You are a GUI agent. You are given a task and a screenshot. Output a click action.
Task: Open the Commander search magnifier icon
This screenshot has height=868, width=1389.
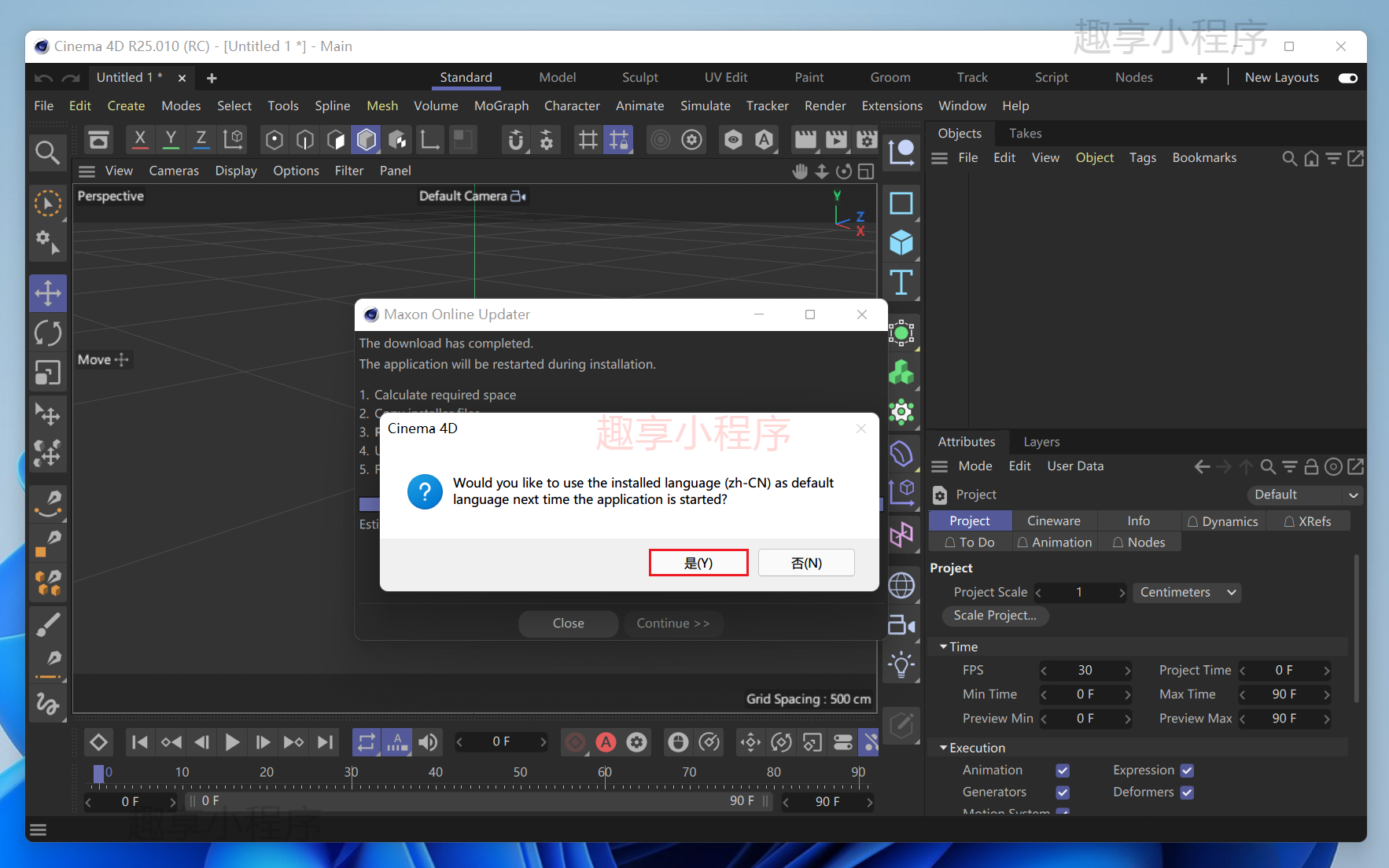(47, 152)
